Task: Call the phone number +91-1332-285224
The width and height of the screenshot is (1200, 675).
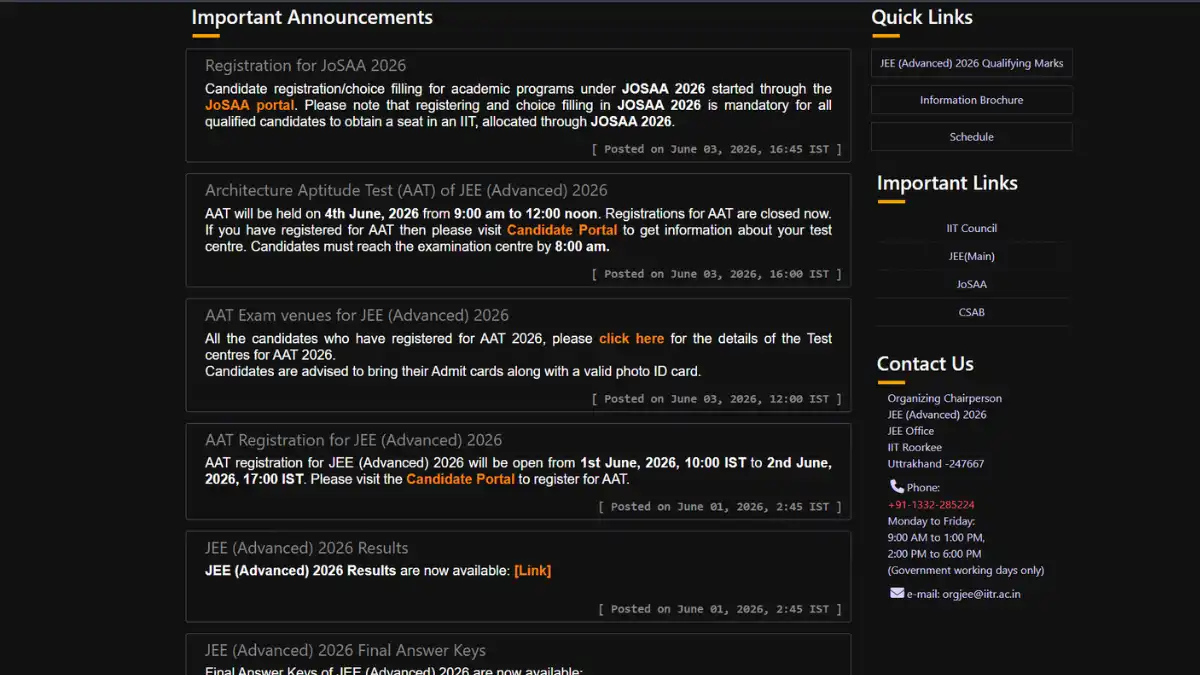Action: (x=931, y=505)
